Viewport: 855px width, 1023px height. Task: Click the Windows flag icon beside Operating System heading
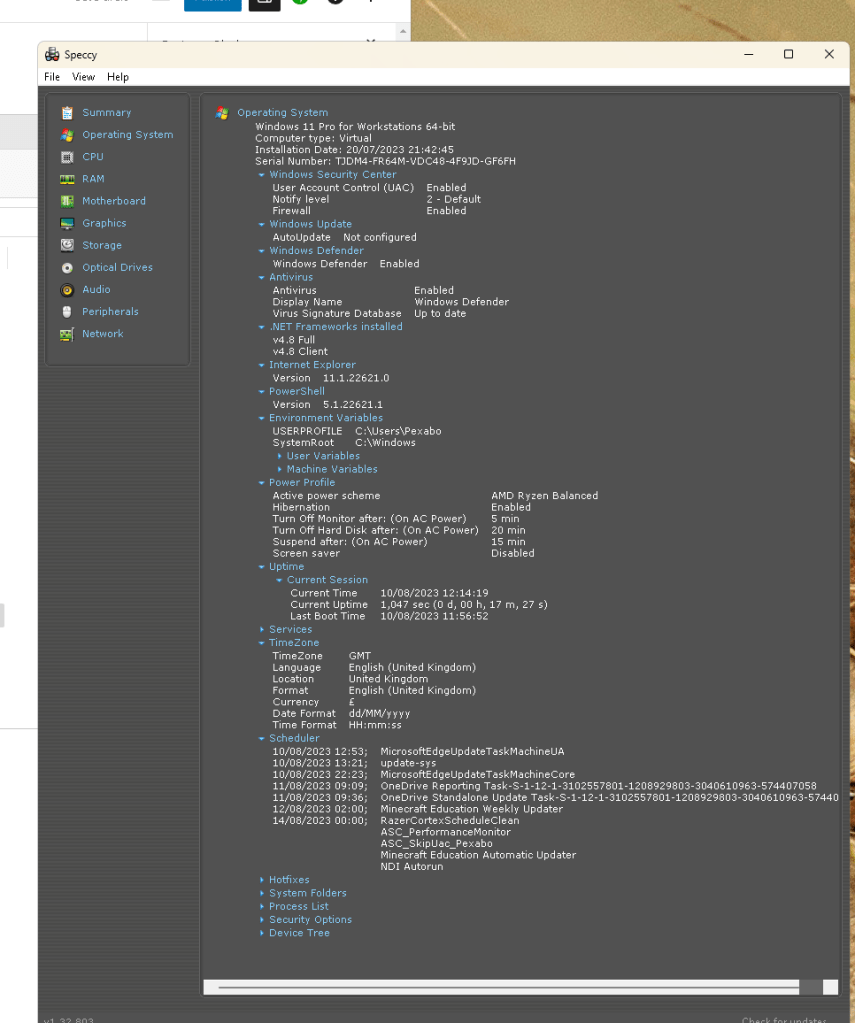pos(222,113)
